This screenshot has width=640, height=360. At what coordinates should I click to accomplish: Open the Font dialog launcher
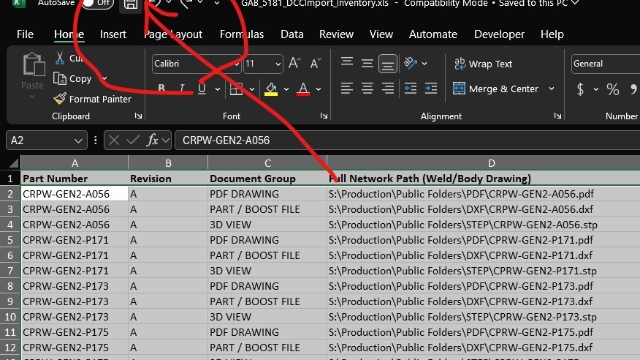[x=324, y=116]
